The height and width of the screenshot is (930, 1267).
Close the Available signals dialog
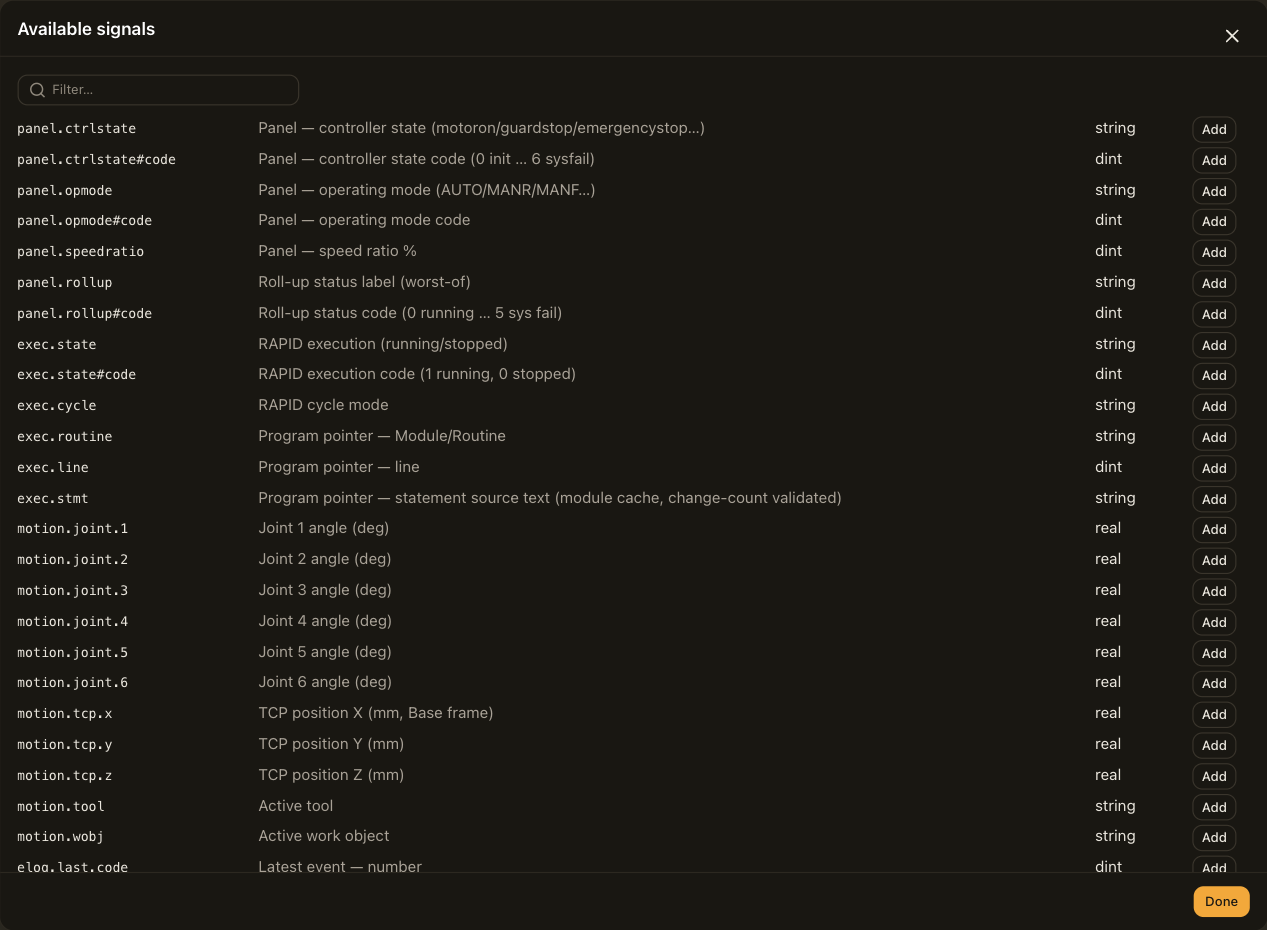1232,36
